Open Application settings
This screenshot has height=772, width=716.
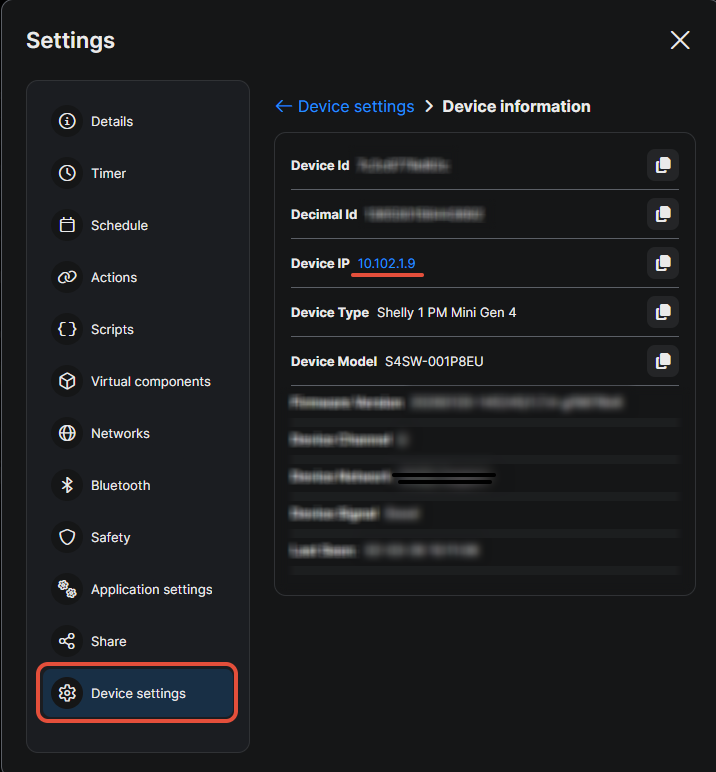(x=151, y=589)
